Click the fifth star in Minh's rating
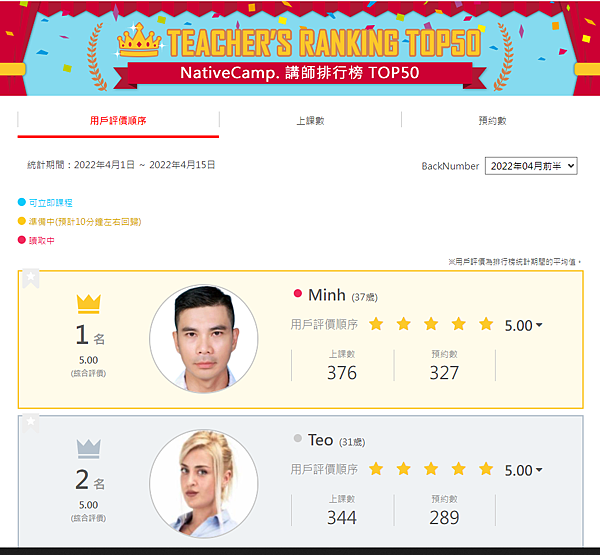The height and width of the screenshot is (555, 600). (486, 324)
